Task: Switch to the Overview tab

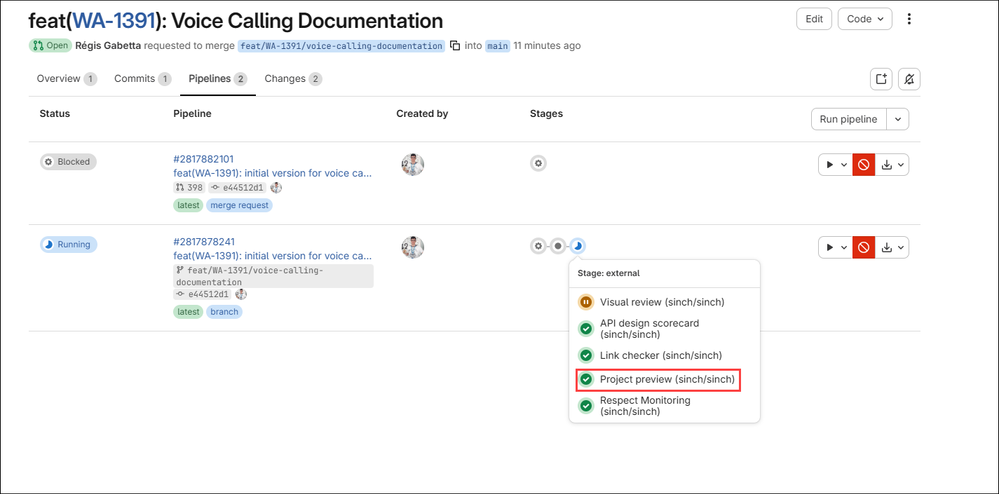Action: click(x=66, y=79)
